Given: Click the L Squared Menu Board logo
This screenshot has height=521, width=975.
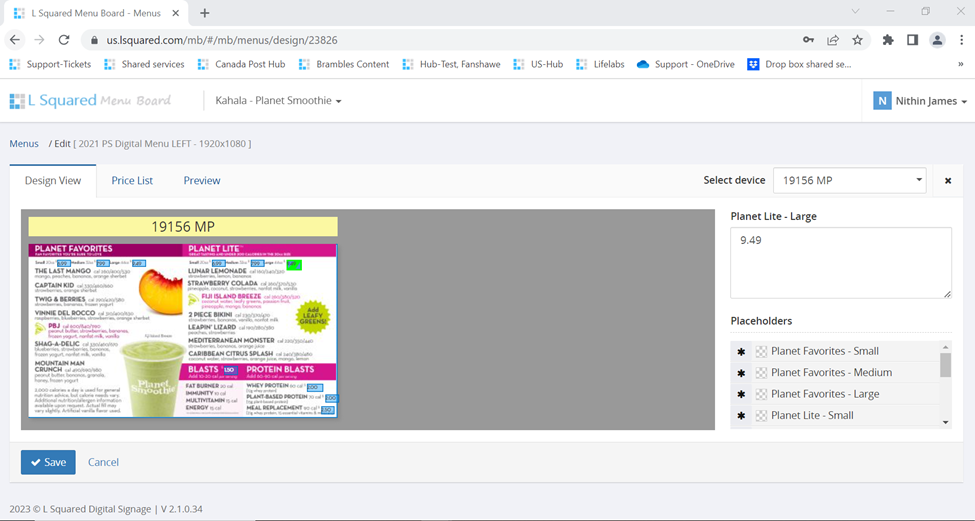Looking at the screenshot, I should [x=90, y=100].
